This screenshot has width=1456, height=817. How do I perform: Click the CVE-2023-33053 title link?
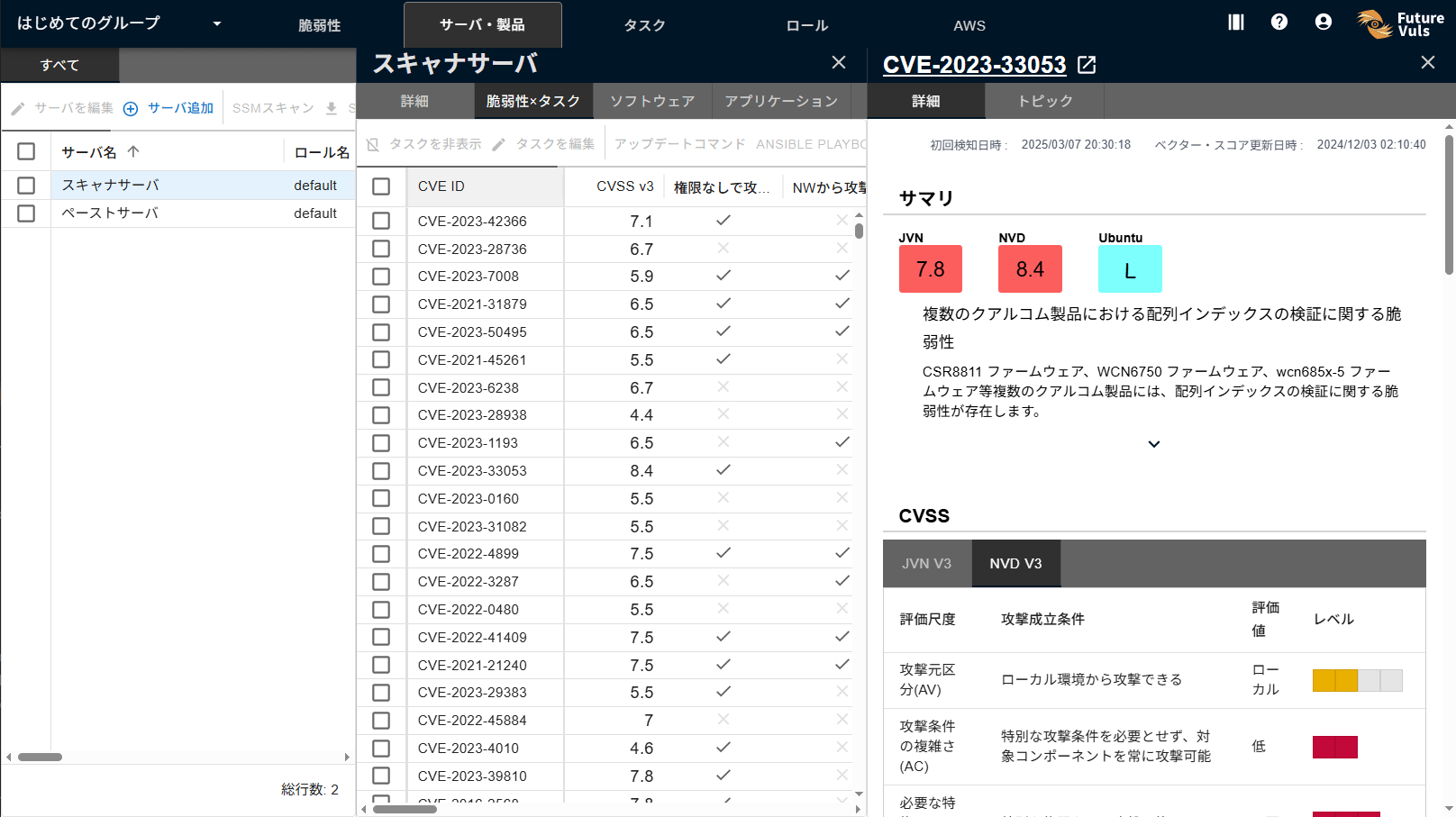pos(974,65)
